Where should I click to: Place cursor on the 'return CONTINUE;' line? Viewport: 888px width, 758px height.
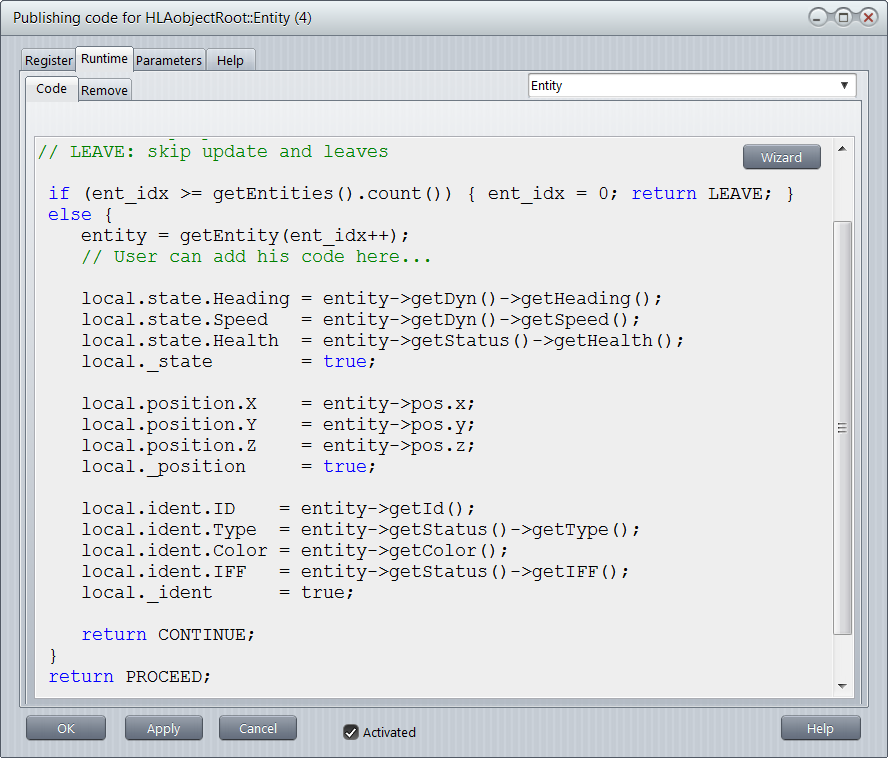(x=168, y=635)
